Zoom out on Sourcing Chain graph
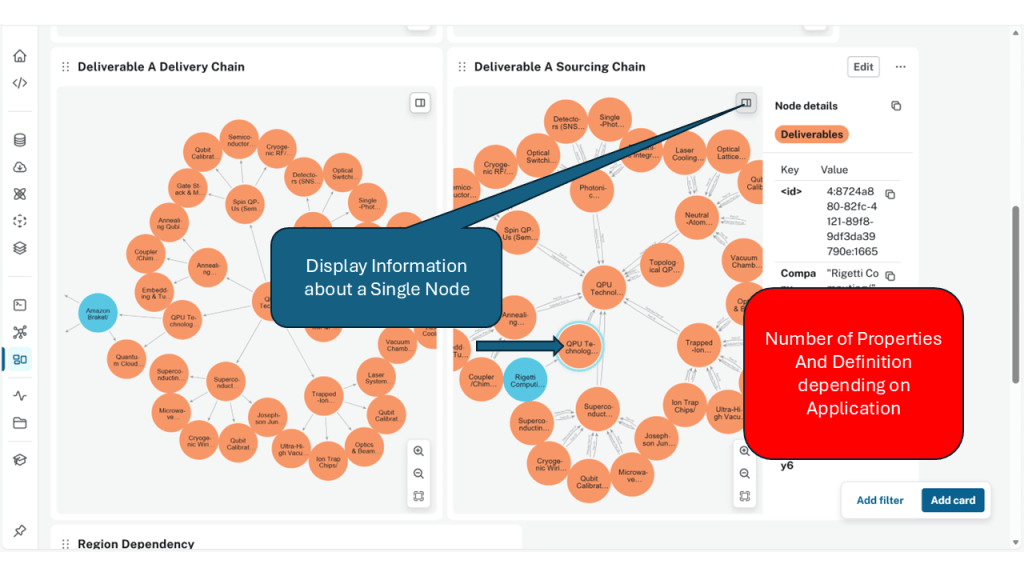Viewport: 1024px width, 576px height. click(744, 474)
